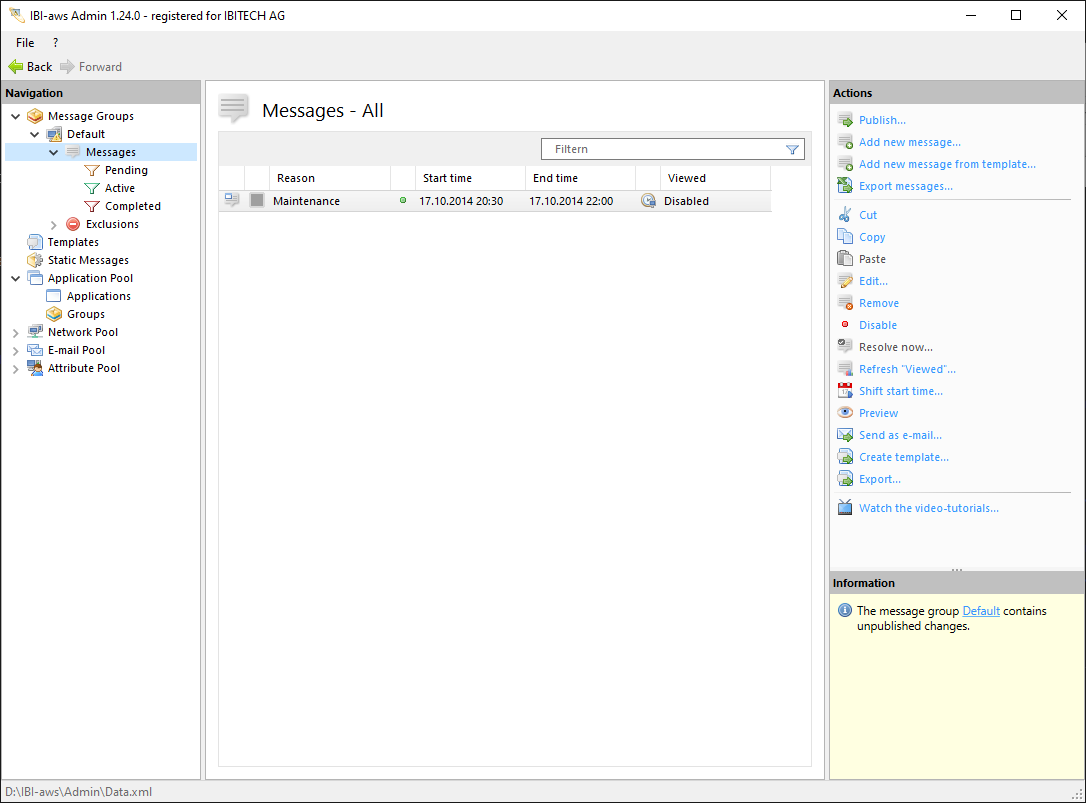The height and width of the screenshot is (803, 1086).
Task: Click Add new message from template
Action: (x=947, y=164)
